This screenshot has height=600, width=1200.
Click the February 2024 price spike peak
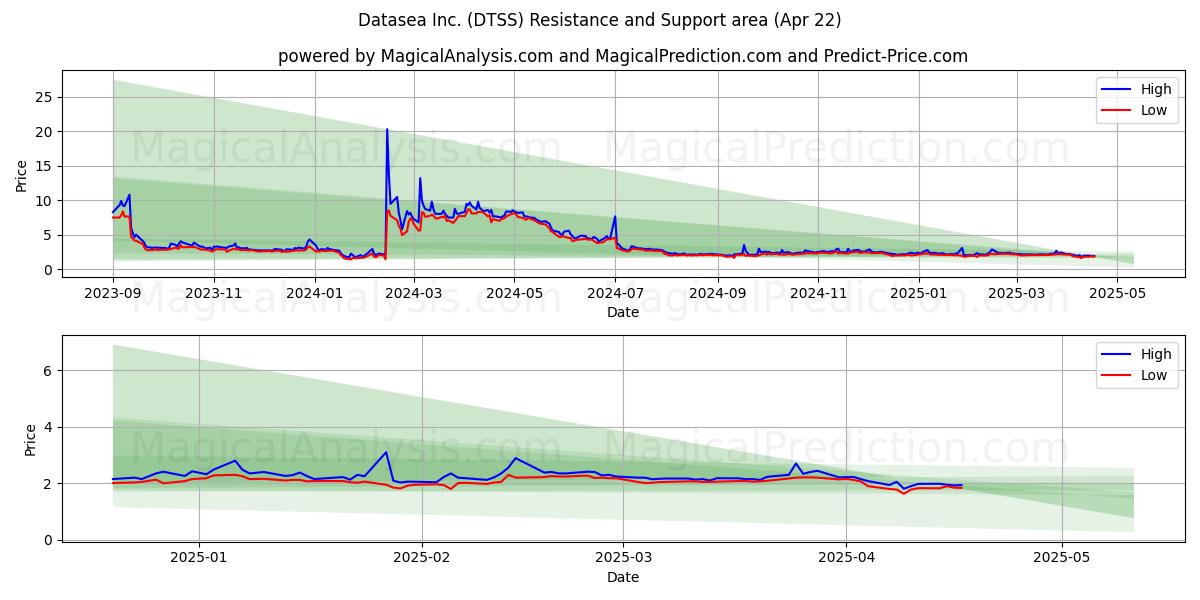coord(387,129)
